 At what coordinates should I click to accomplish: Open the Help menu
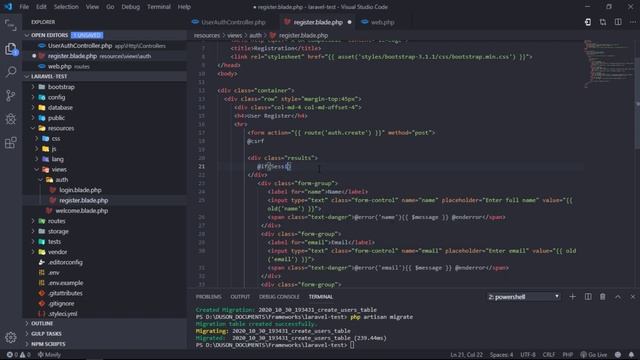click(184, 7)
